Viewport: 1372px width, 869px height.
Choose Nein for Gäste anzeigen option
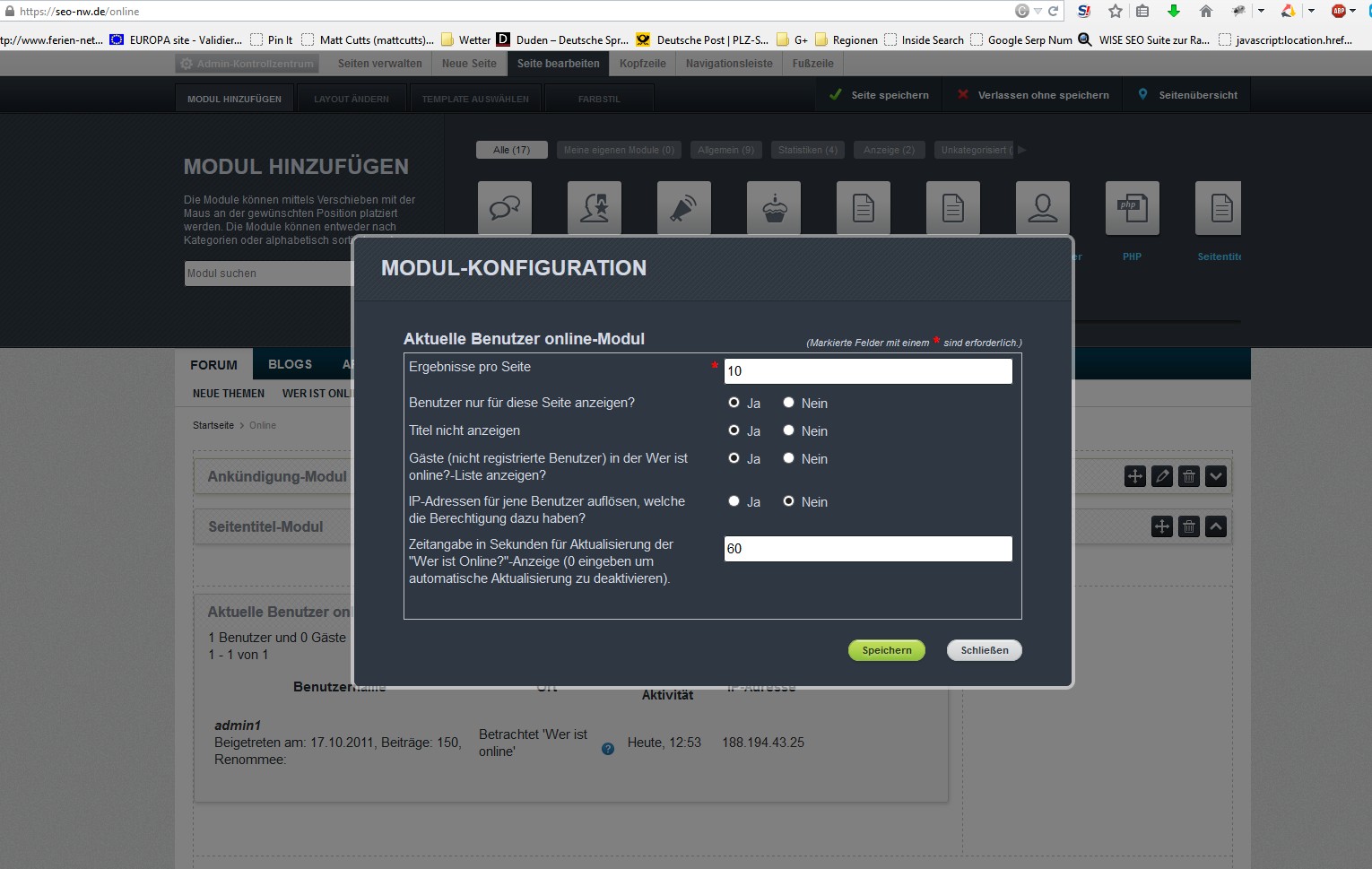click(x=789, y=458)
